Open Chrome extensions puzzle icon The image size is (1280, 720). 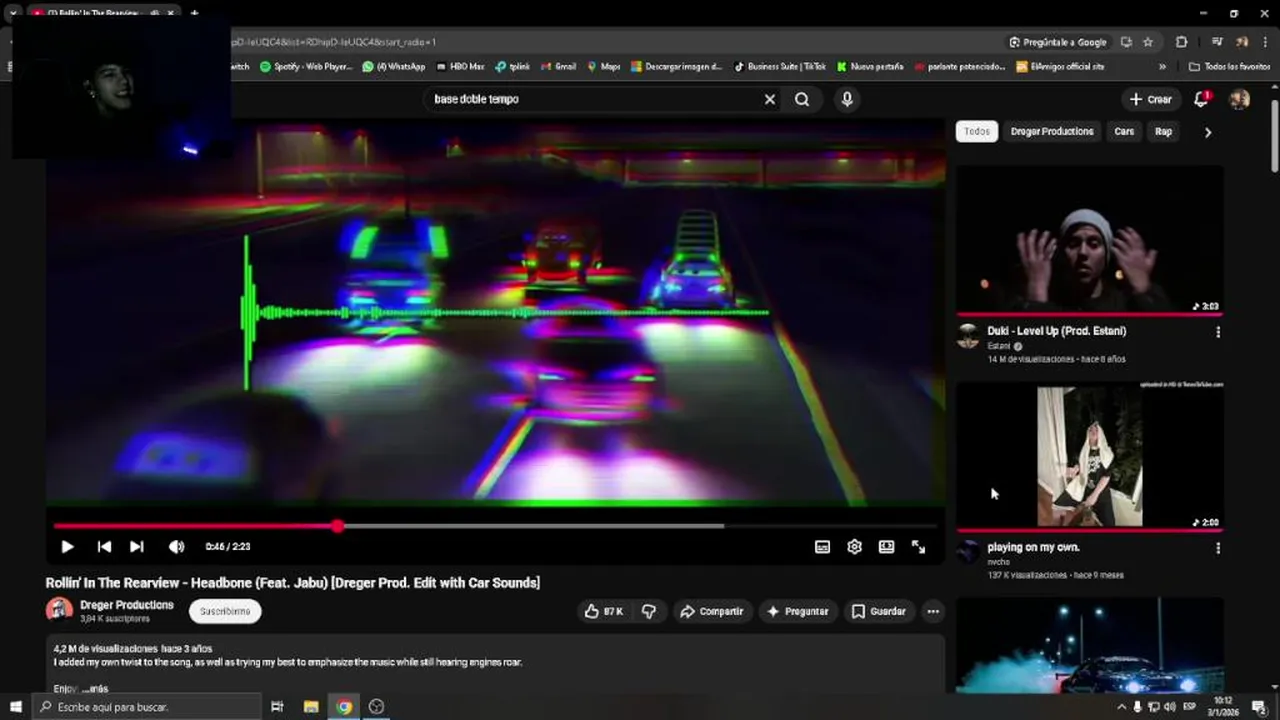coord(1182,42)
